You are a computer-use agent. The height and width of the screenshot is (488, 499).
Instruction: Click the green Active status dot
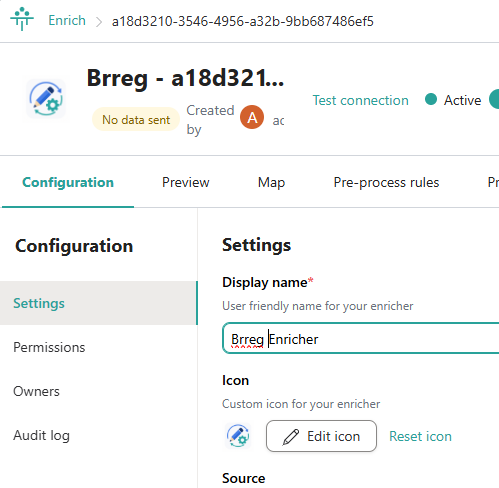(431, 99)
